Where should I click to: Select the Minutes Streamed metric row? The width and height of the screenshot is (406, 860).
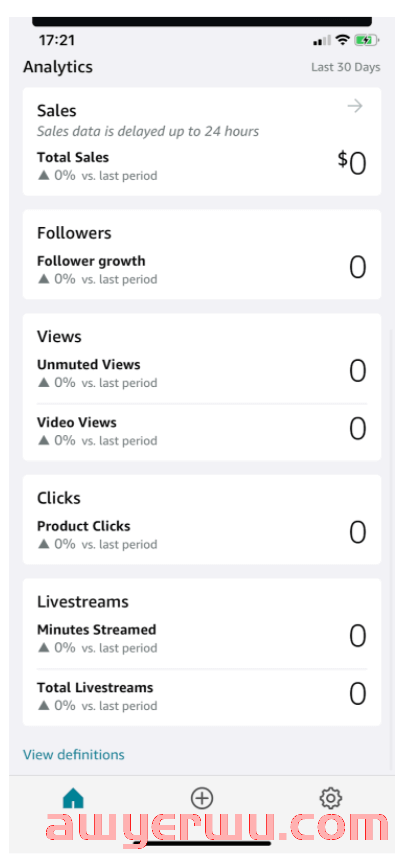202,638
